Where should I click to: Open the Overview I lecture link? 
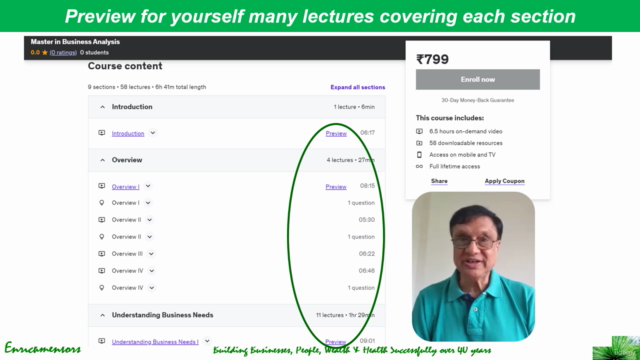pos(125,187)
